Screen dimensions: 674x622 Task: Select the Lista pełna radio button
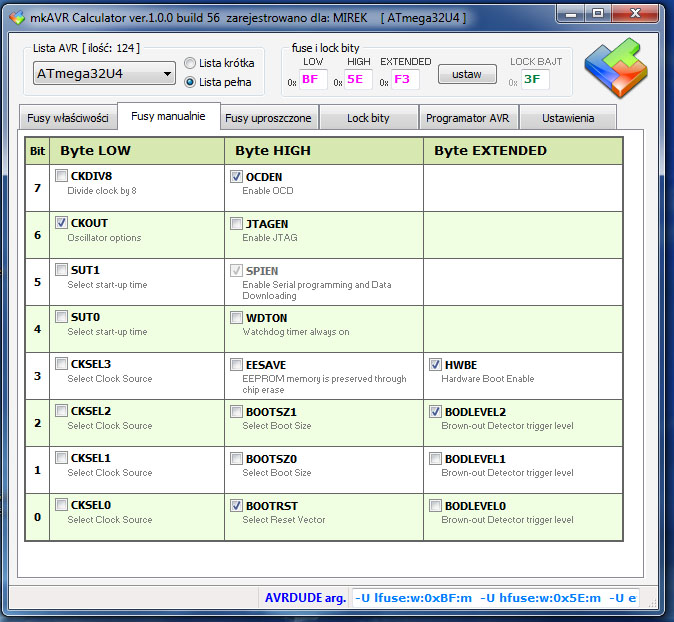pyautogui.click(x=190, y=82)
